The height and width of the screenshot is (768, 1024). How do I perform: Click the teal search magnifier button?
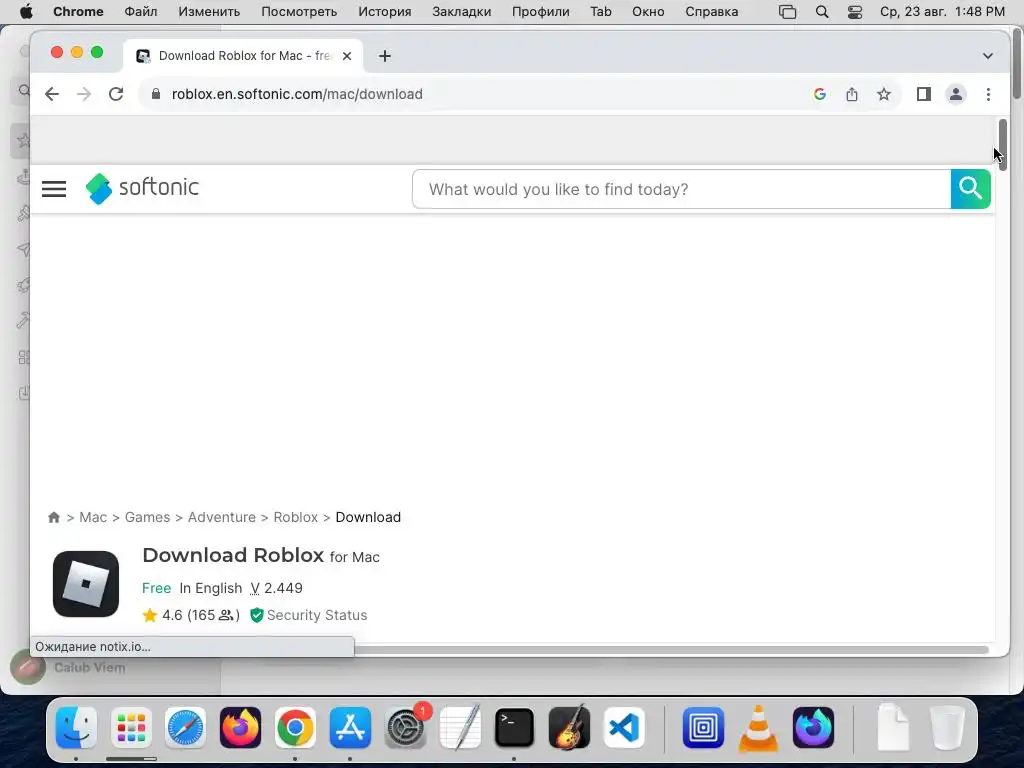970,189
